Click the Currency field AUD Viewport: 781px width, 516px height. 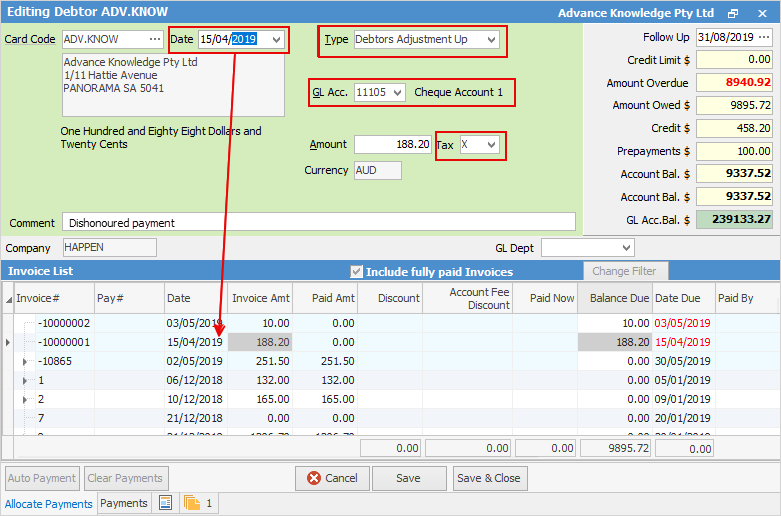pyautogui.click(x=378, y=170)
